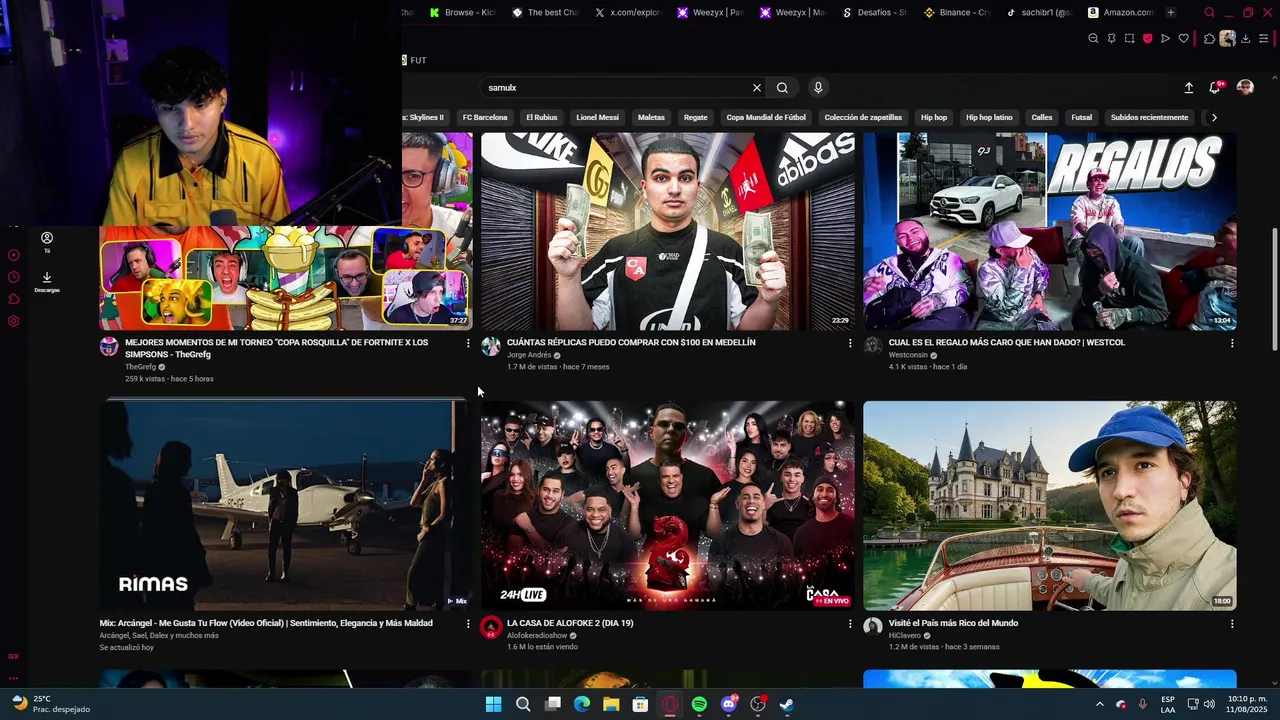Open the options menu for the TheGrefg video
1280x720 pixels.
point(468,343)
